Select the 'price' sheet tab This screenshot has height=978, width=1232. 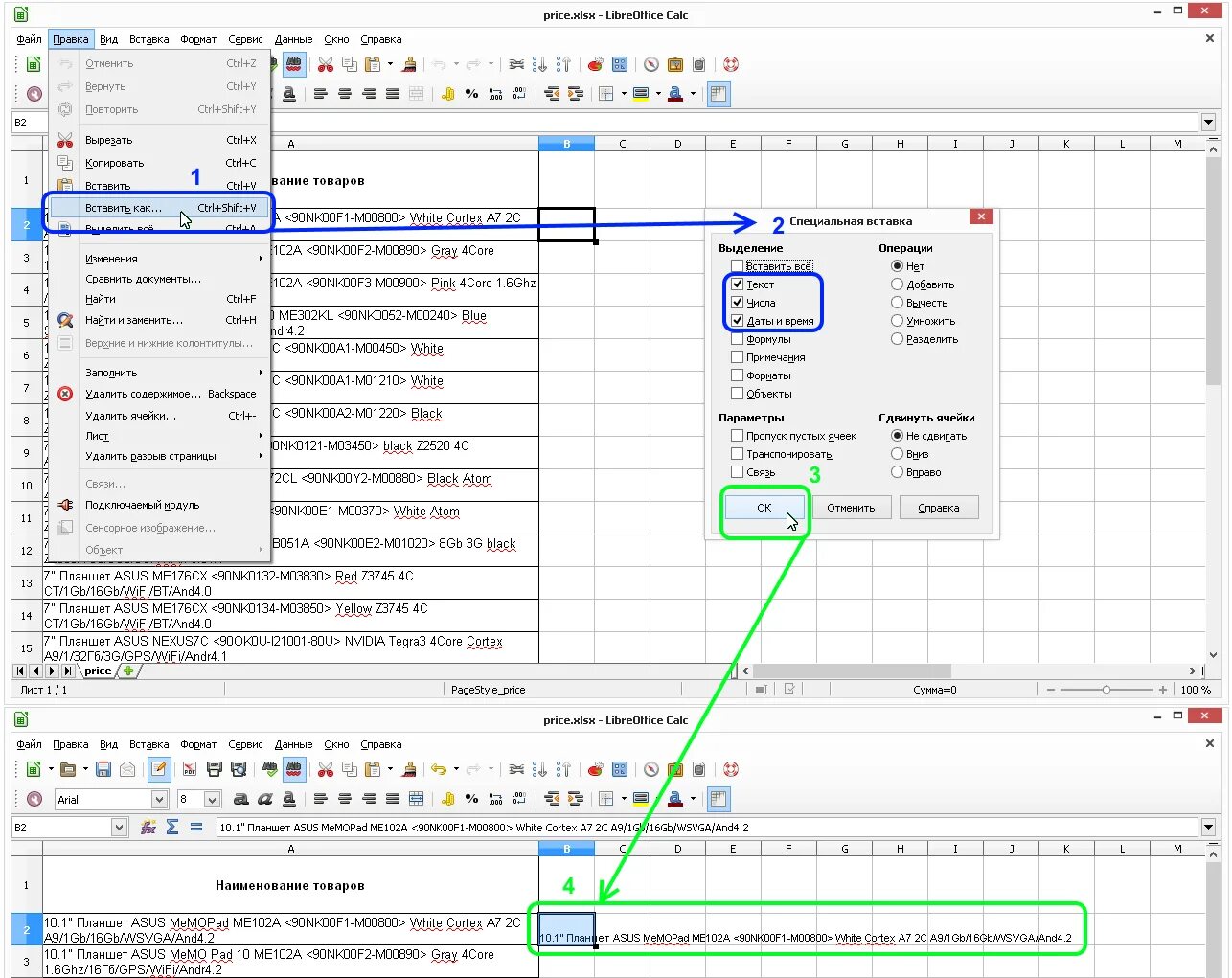pyautogui.click(x=98, y=671)
